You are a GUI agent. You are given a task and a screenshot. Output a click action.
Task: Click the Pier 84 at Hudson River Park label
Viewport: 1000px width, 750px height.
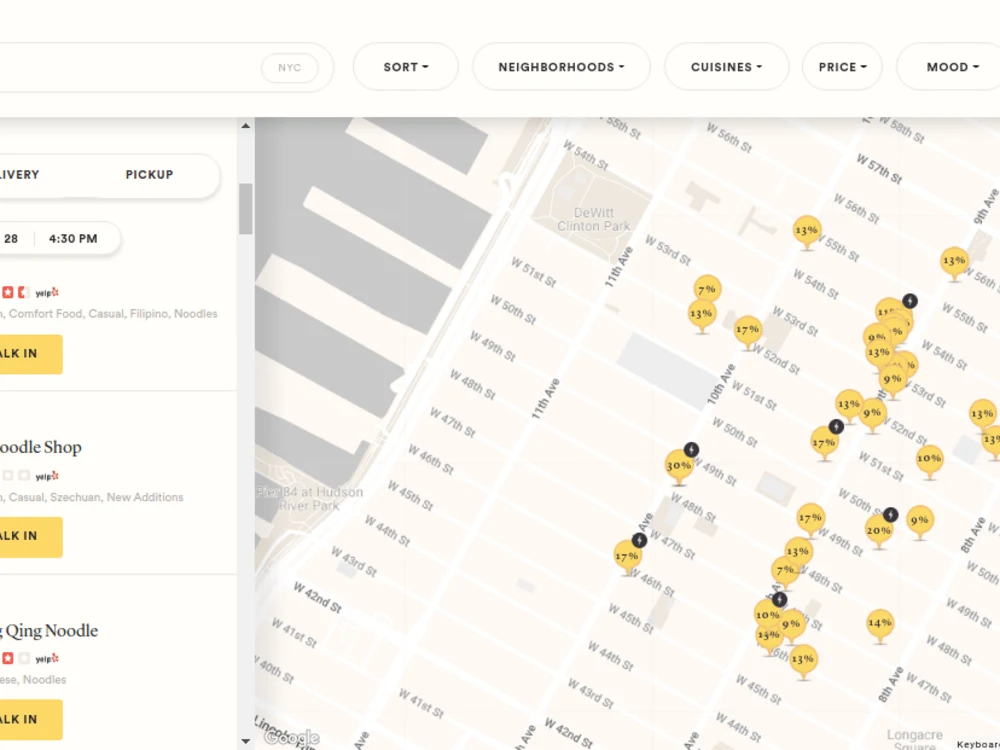(310, 499)
